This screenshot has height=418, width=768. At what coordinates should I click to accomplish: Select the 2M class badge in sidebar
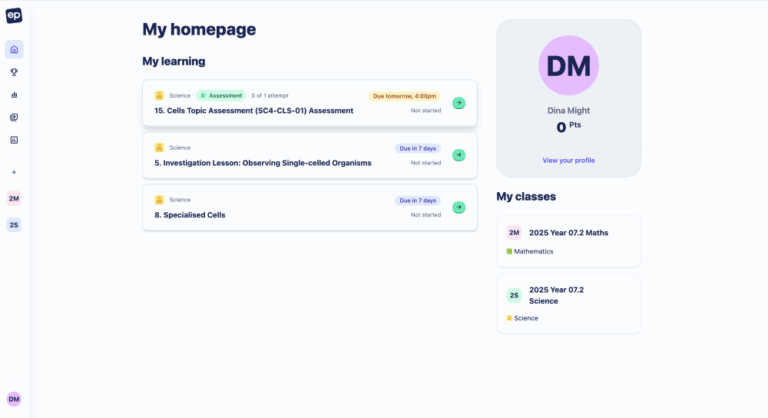[x=14, y=198]
